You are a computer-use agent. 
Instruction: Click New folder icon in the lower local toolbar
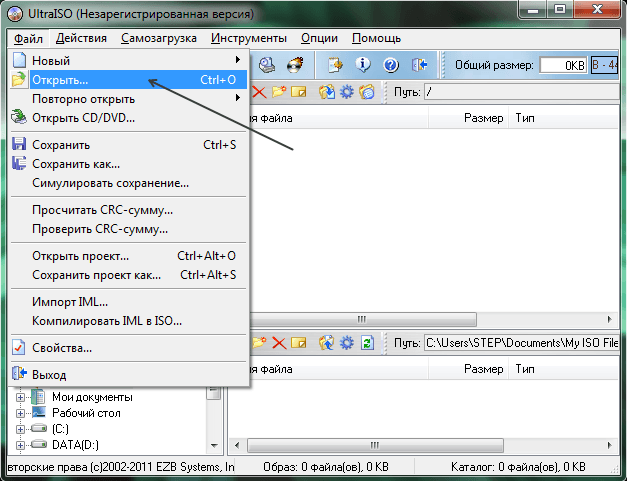pyautogui.click(x=259, y=343)
